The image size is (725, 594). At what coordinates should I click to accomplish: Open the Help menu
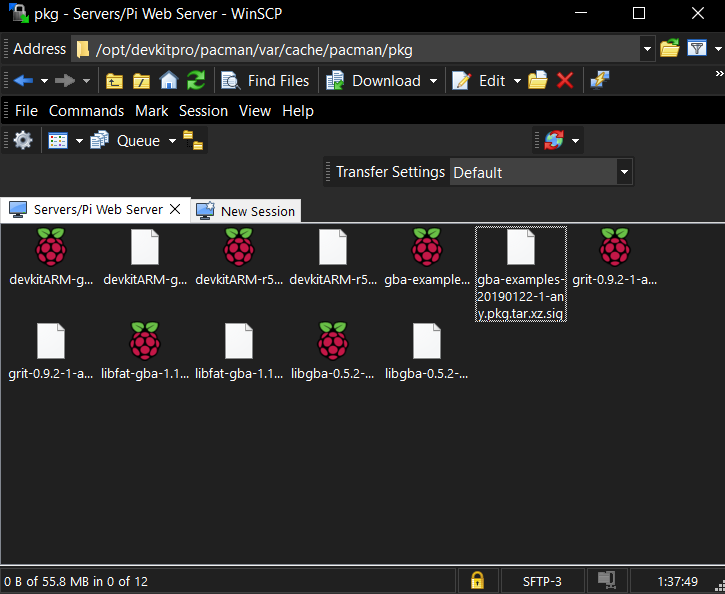click(298, 111)
